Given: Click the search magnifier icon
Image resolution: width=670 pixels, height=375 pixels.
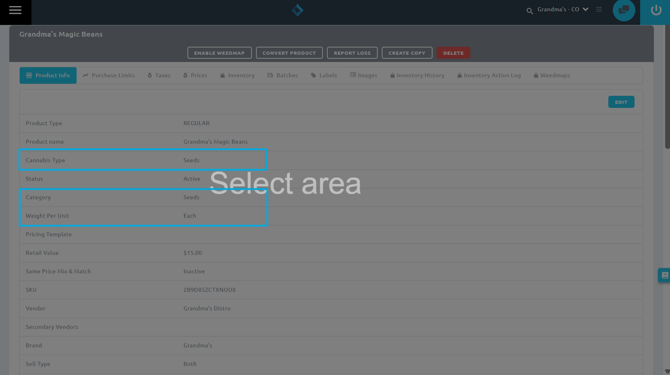Looking at the screenshot, I should (x=529, y=11).
